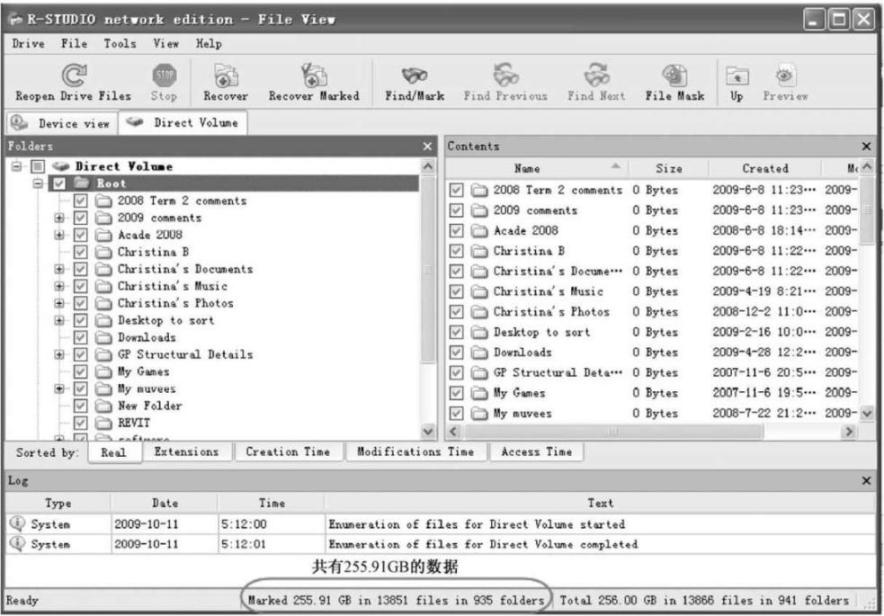This screenshot has width=884, height=616.
Task: Open Find/Mark binoculars tool
Action: coord(414,77)
